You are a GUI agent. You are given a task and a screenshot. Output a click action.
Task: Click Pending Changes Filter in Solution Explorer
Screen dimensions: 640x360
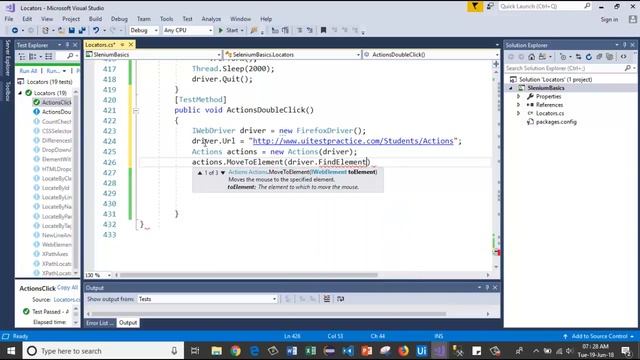(x=563, y=57)
